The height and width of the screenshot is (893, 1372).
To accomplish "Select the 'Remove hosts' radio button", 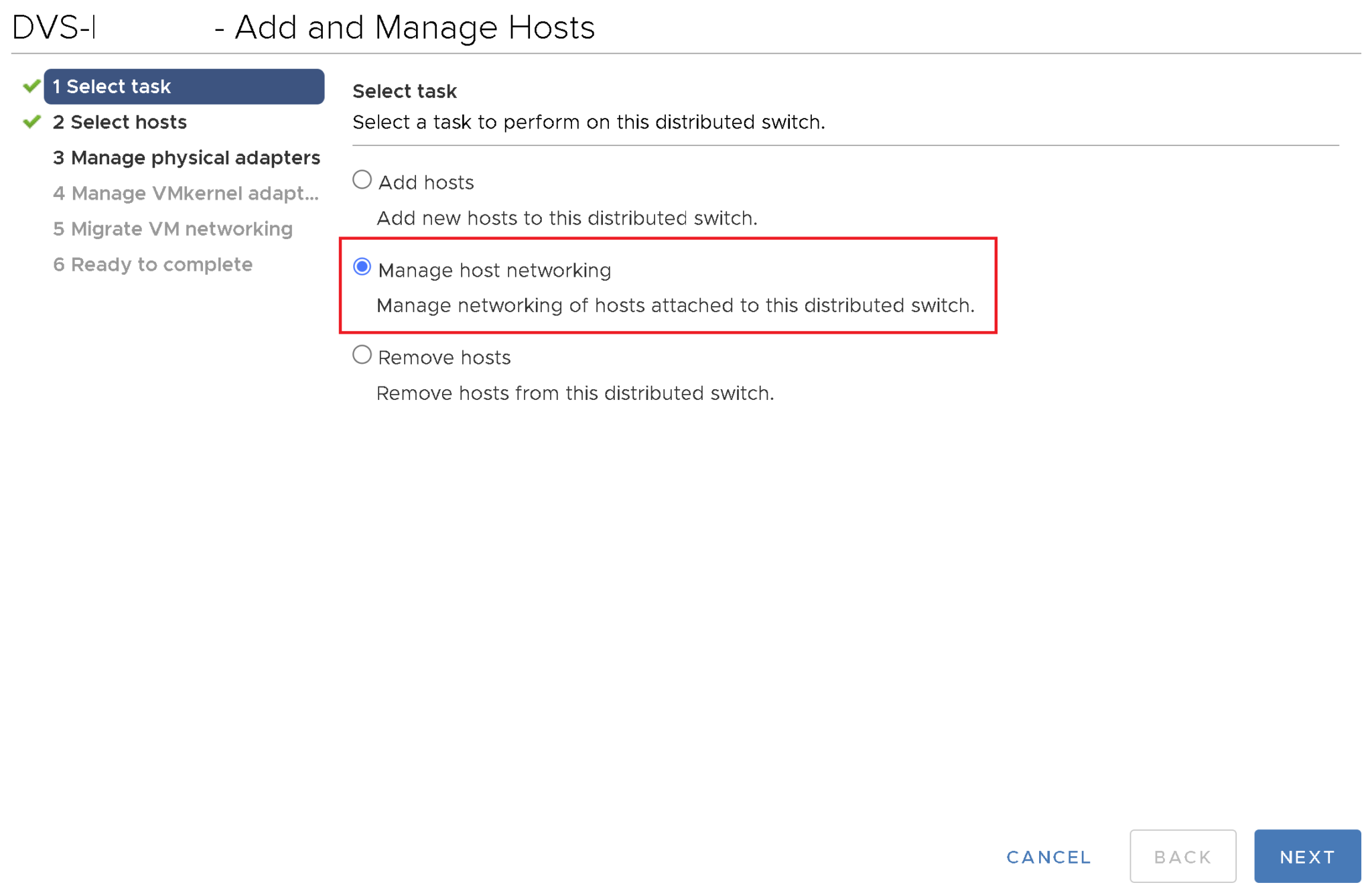I will tap(362, 354).
